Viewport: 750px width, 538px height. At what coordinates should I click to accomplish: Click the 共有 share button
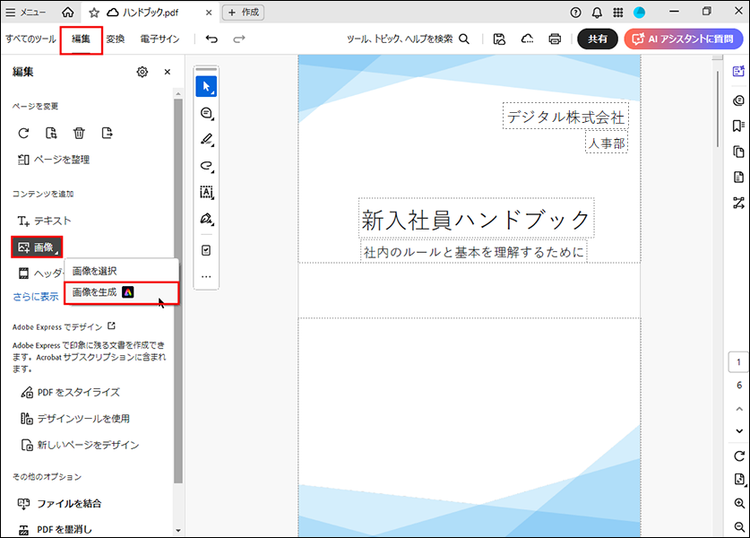(597, 39)
